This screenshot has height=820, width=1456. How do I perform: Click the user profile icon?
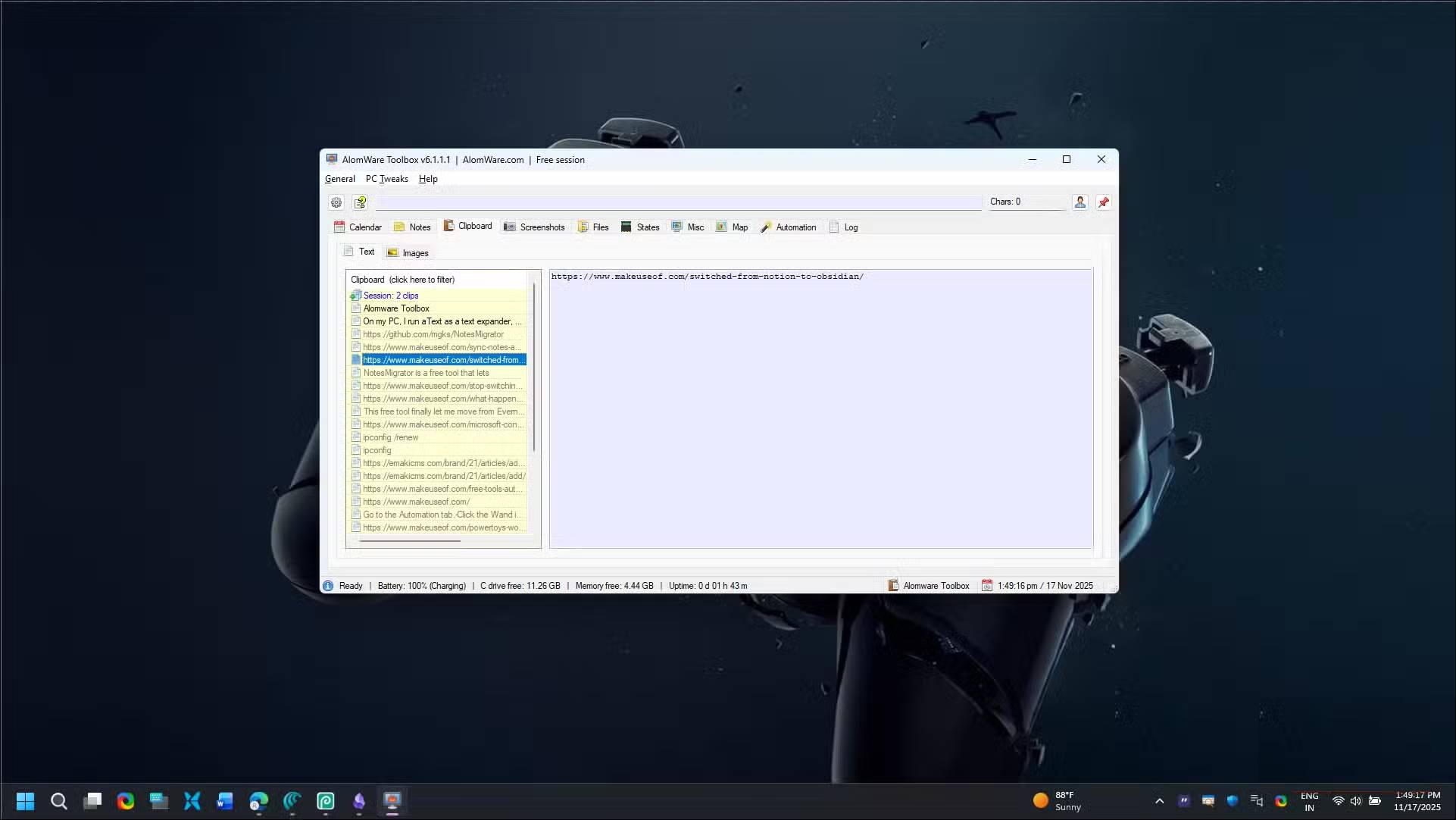(x=1080, y=202)
